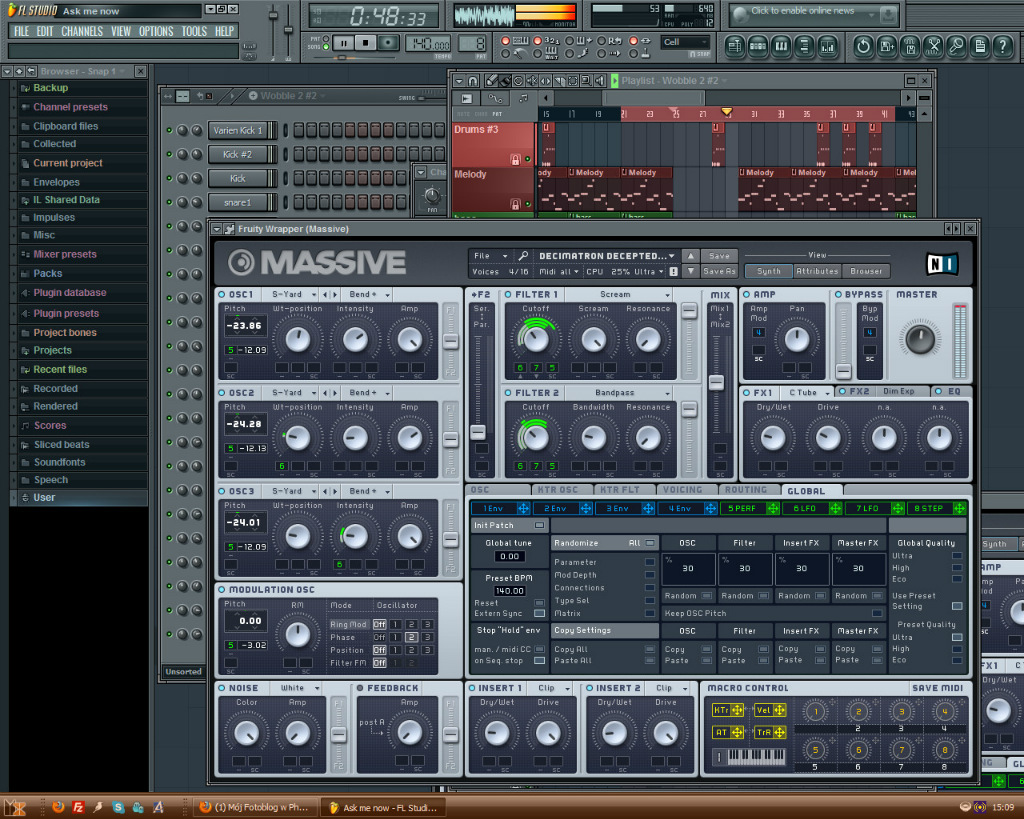The height and width of the screenshot is (819, 1024).
Task: Click the help question mark icon
Action: [x=1003, y=46]
